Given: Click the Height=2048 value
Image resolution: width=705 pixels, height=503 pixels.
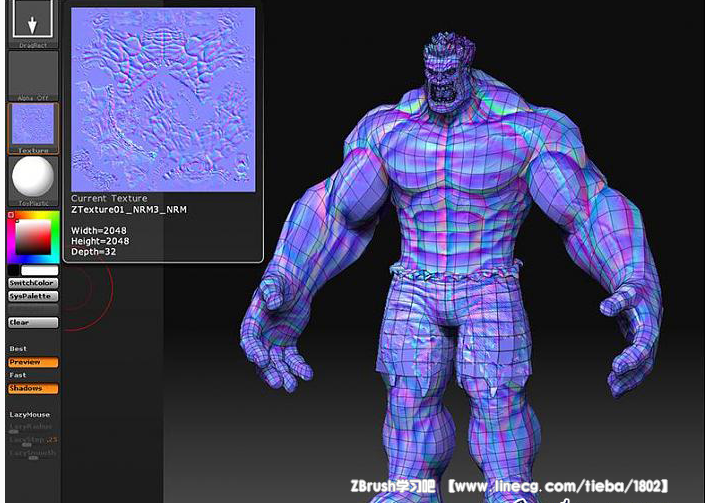Looking at the screenshot, I should [100, 241].
